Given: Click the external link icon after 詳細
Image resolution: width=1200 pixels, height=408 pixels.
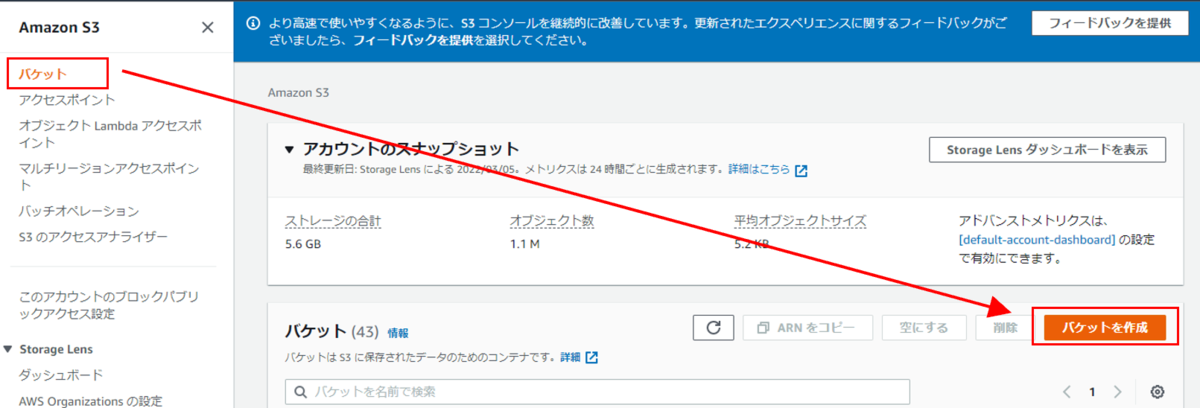Looking at the screenshot, I should tap(592, 357).
